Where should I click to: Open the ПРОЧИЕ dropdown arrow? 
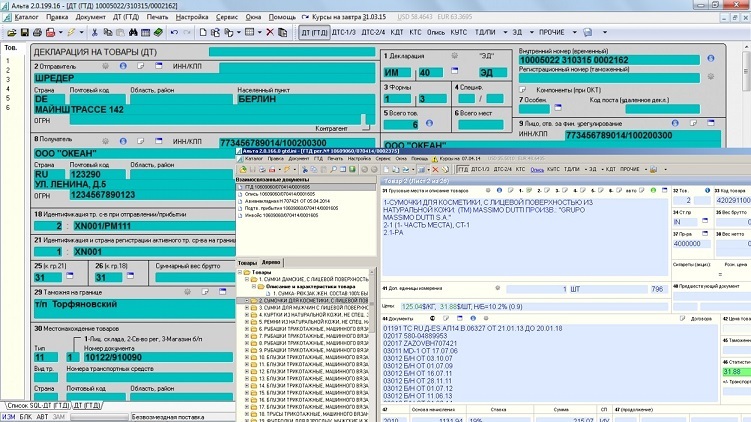(x=574, y=33)
